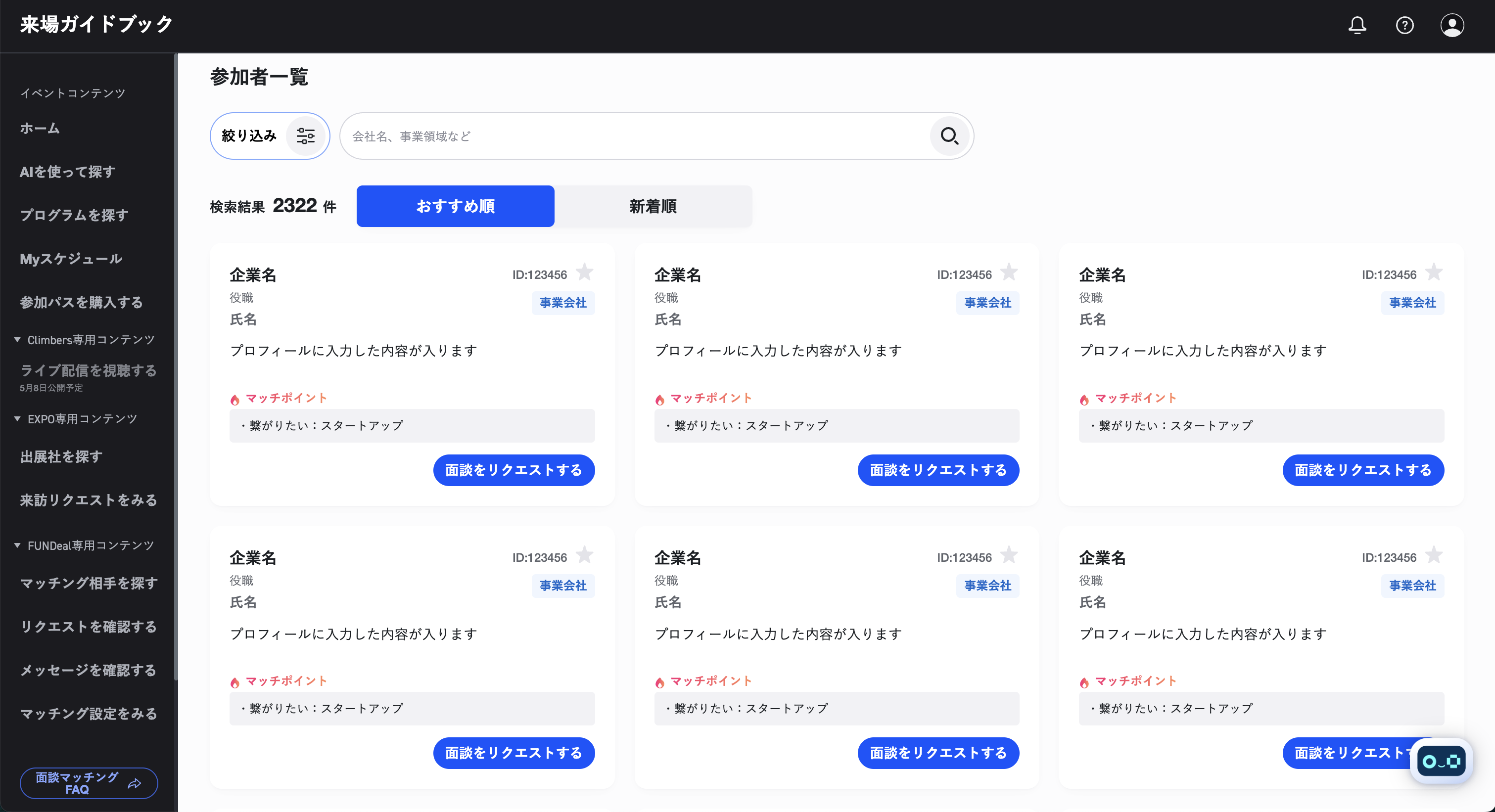Click 面談をリクエストする on first bottom-row card
Viewport: 1495px width, 812px height.
(x=514, y=753)
